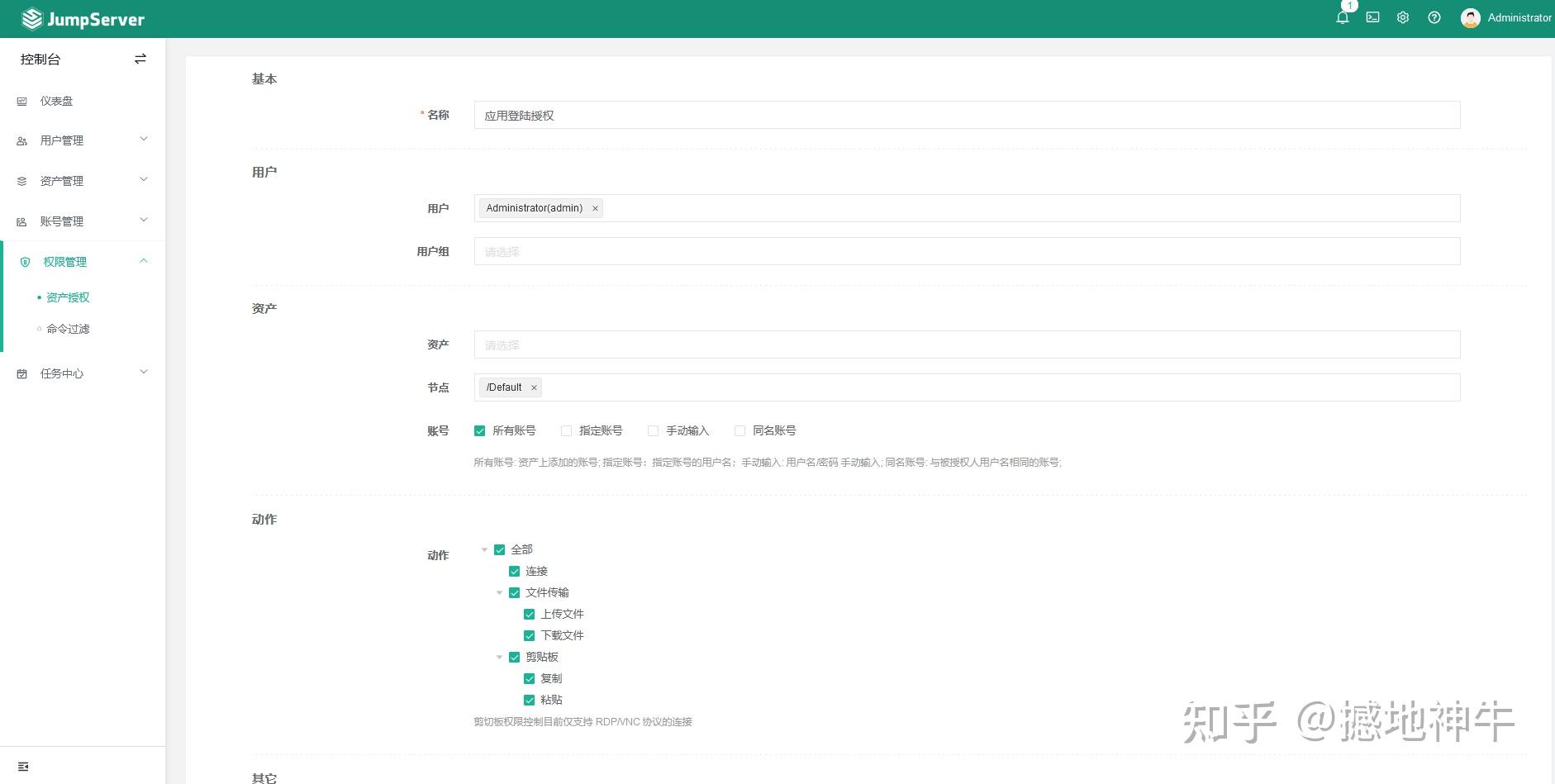Uncheck the 复制 checkbox
This screenshot has height=784, width=1555.
(529, 678)
